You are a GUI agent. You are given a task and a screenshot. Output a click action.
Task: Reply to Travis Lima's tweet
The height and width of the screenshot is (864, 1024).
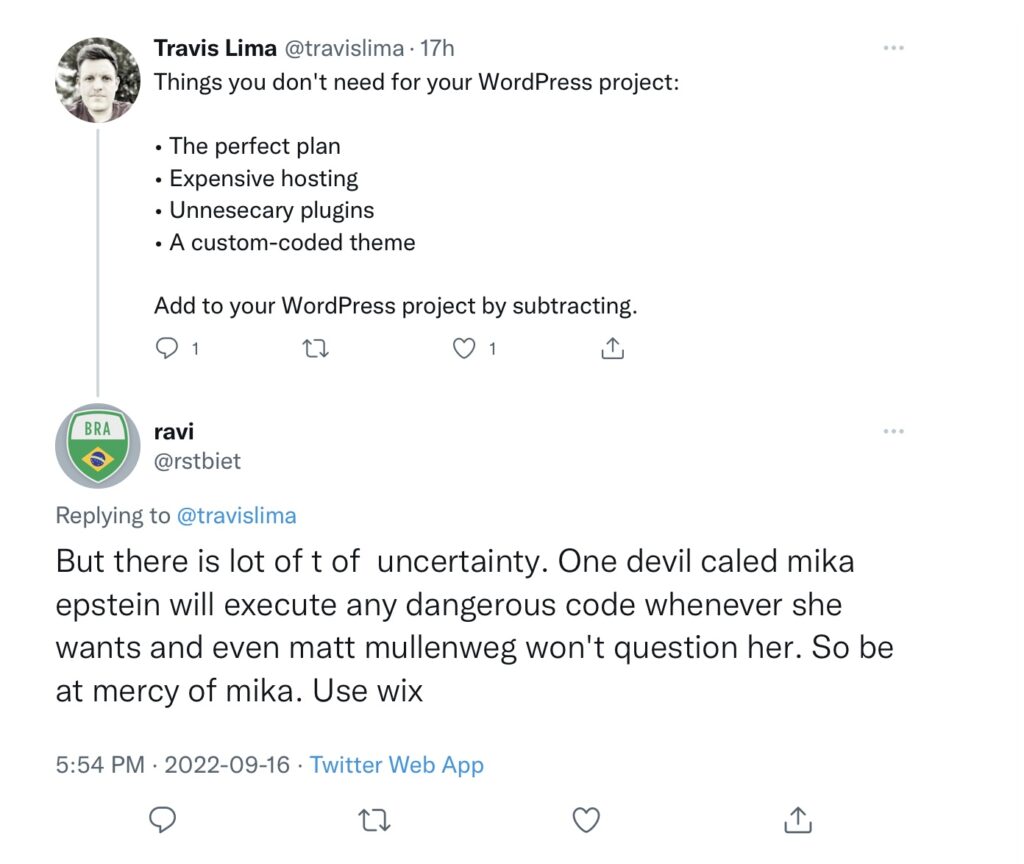167,348
